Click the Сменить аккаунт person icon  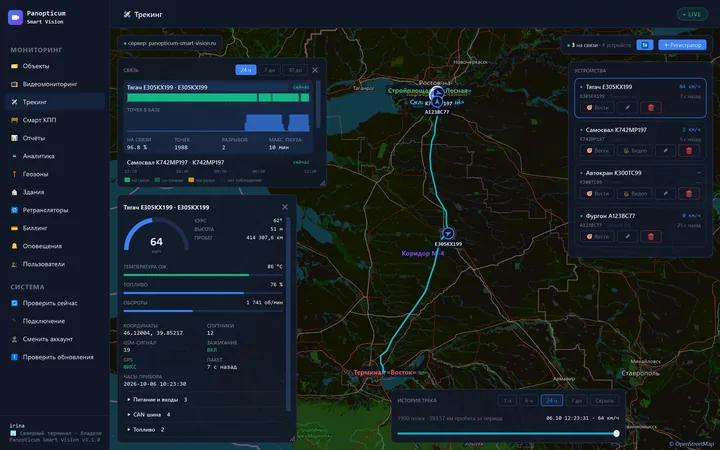14,339
